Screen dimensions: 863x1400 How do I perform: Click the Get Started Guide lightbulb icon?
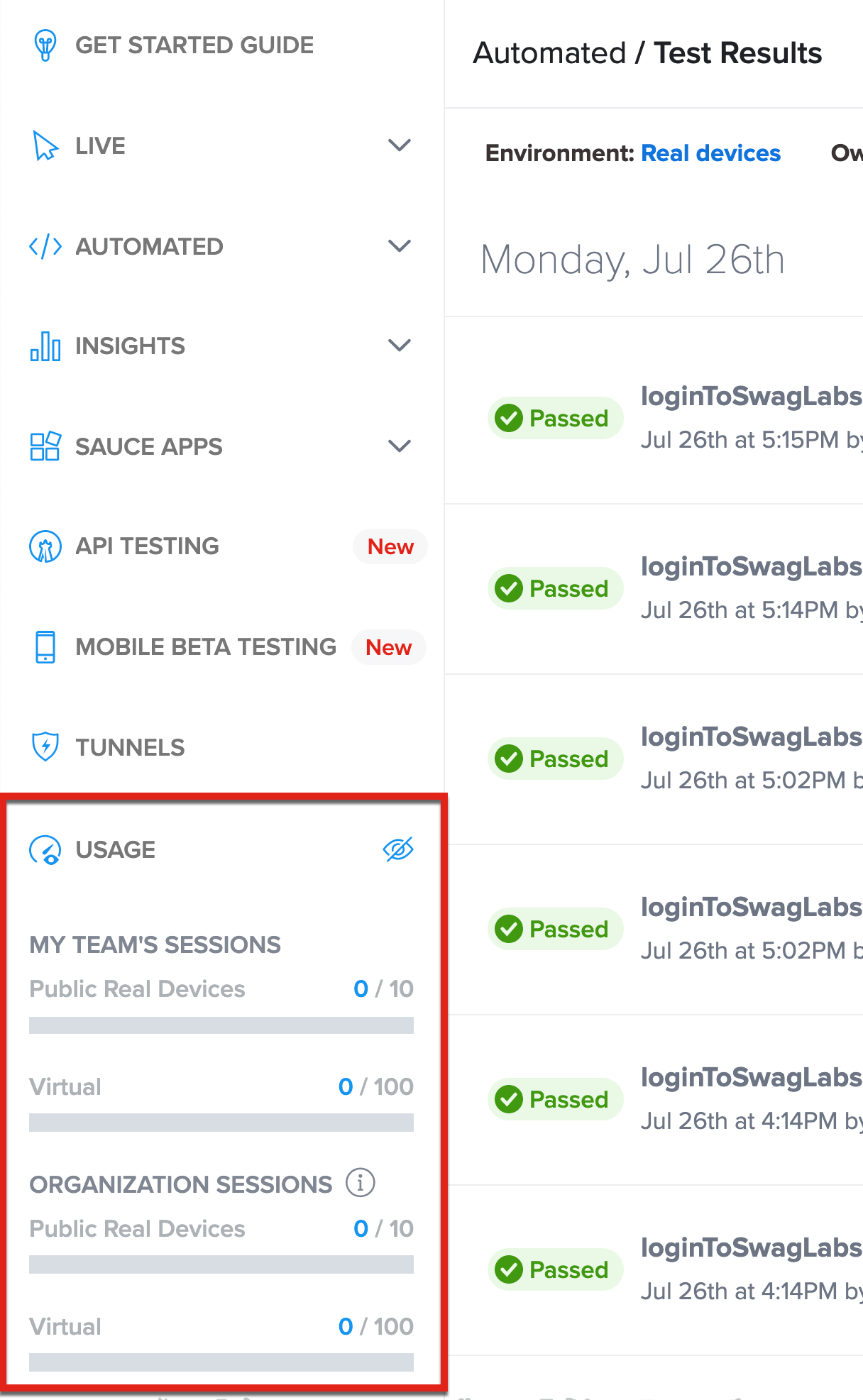[x=45, y=45]
